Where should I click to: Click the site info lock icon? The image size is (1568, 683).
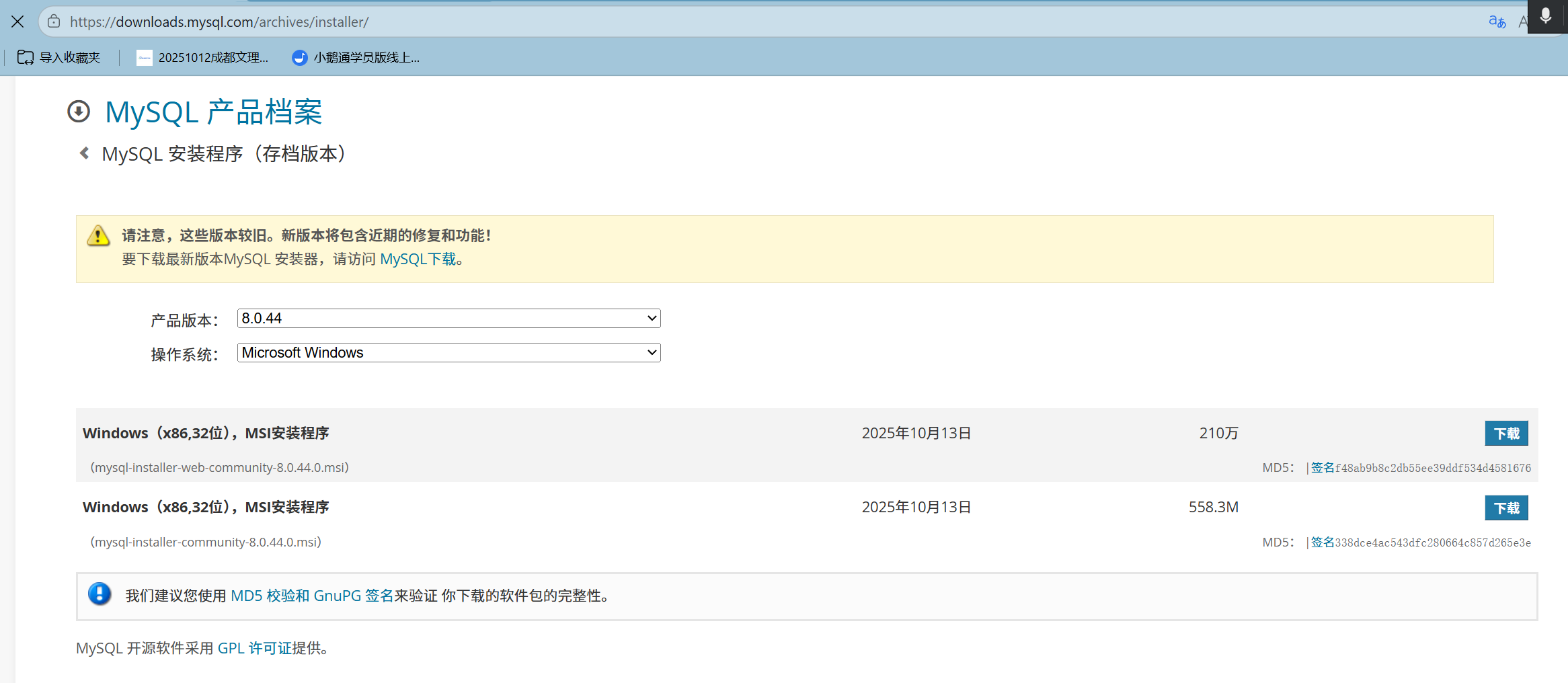pyautogui.click(x=54, y=22)
